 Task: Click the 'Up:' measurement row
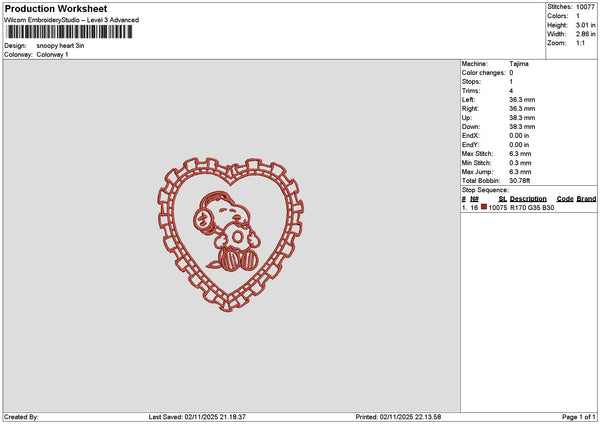pyautogui.click(x=499, y=118)
